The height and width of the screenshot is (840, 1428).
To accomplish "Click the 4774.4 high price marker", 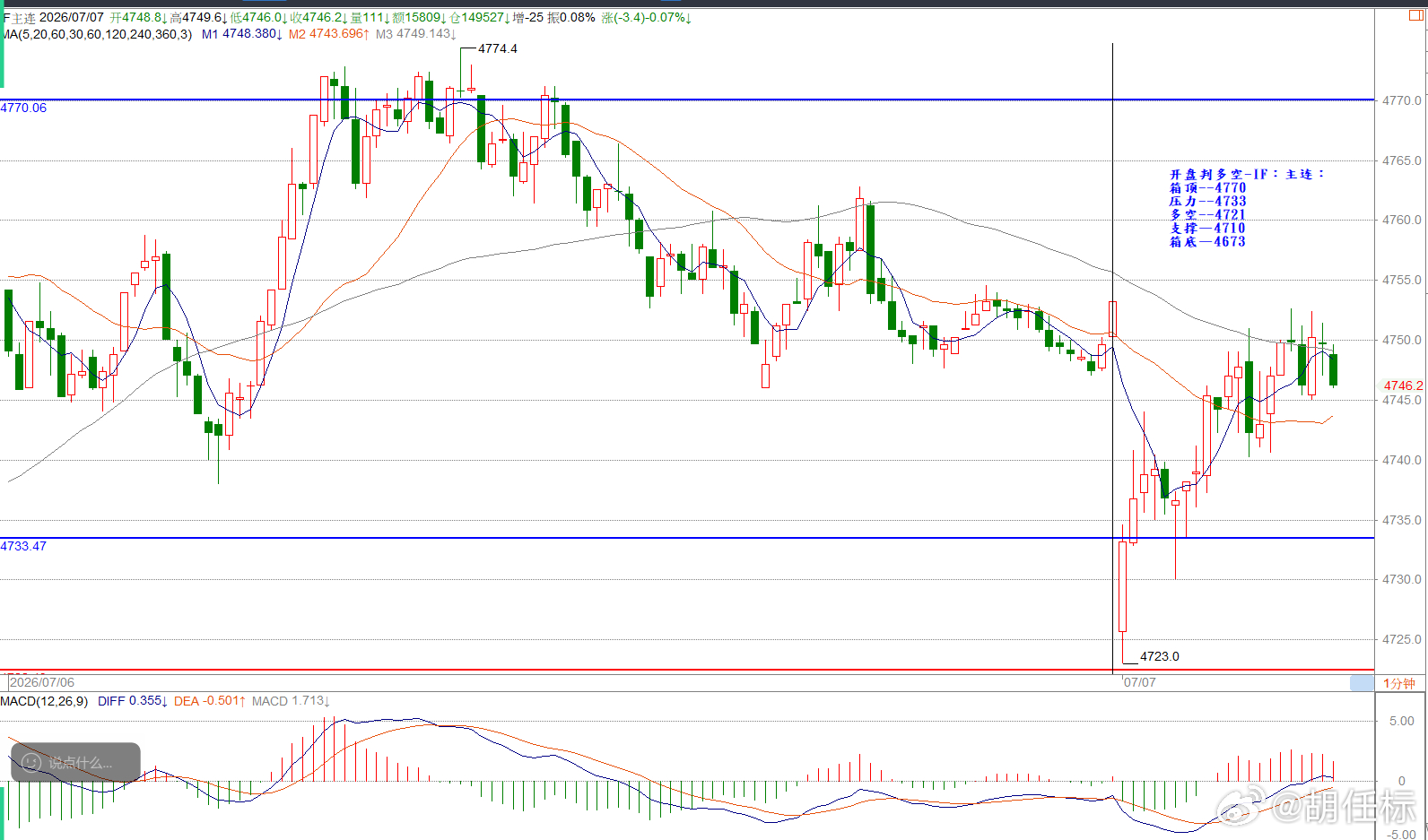I will pyautogui.click(x=497, y=48).
